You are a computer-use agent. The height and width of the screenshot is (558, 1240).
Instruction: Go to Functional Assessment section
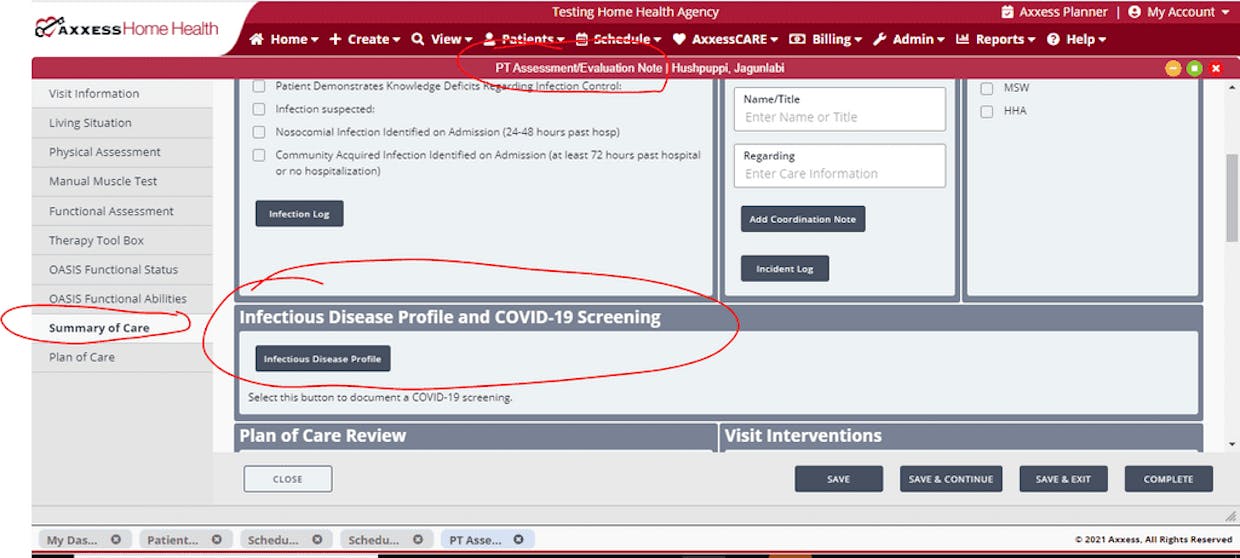click(122, 211)
